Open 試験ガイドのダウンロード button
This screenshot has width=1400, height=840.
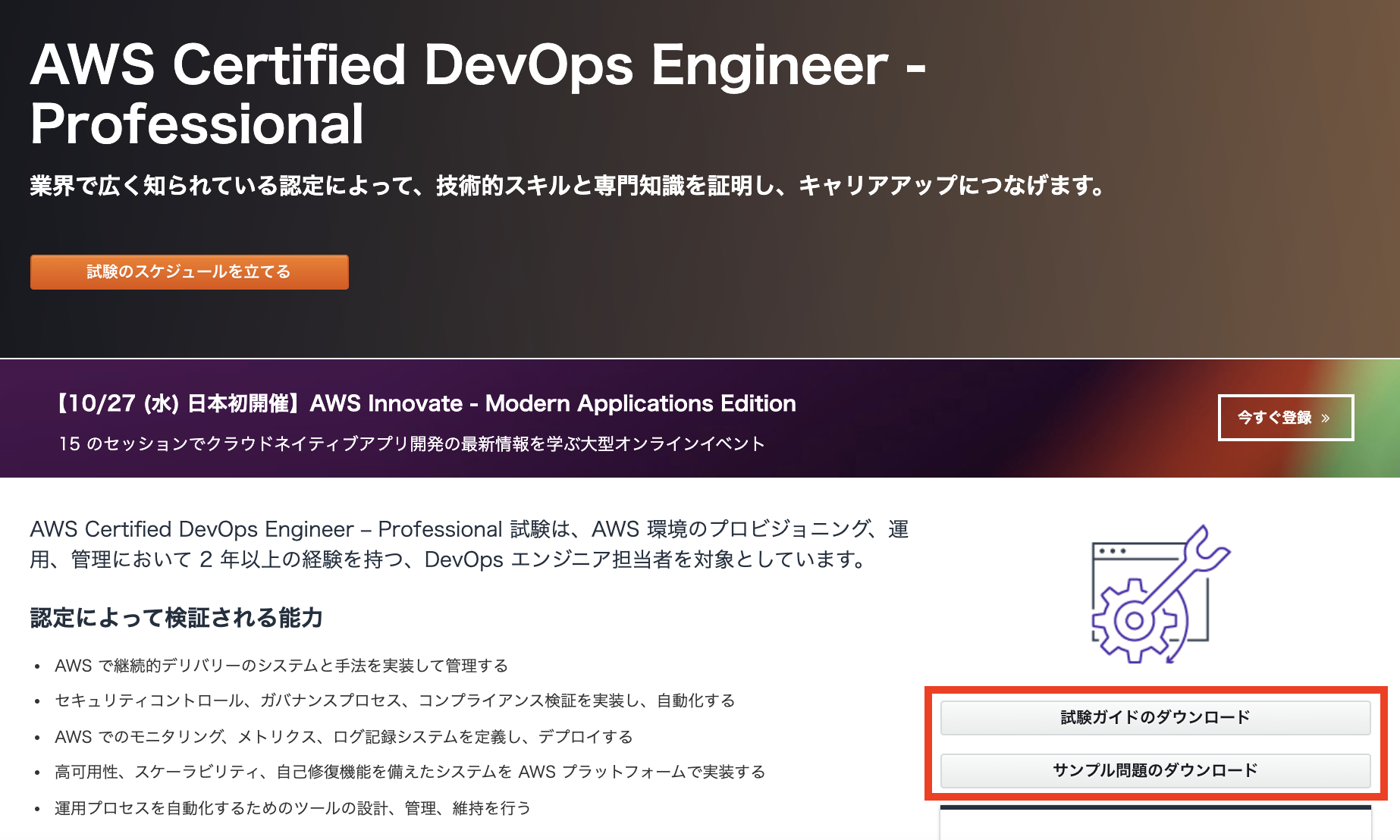click(x=1155, y=718)
